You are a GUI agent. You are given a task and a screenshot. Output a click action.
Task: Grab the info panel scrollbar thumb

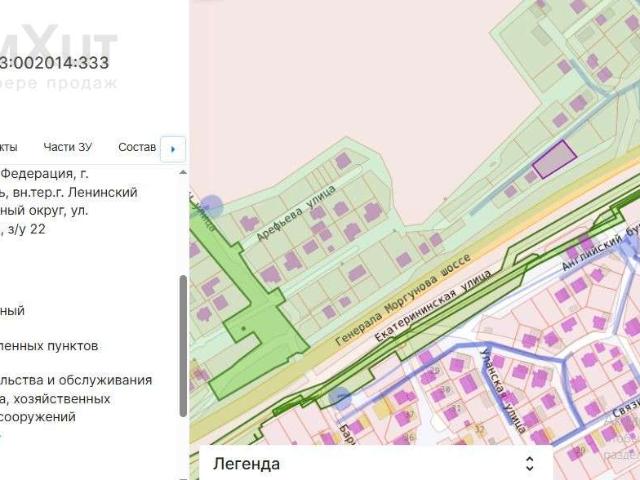(183, 346)
